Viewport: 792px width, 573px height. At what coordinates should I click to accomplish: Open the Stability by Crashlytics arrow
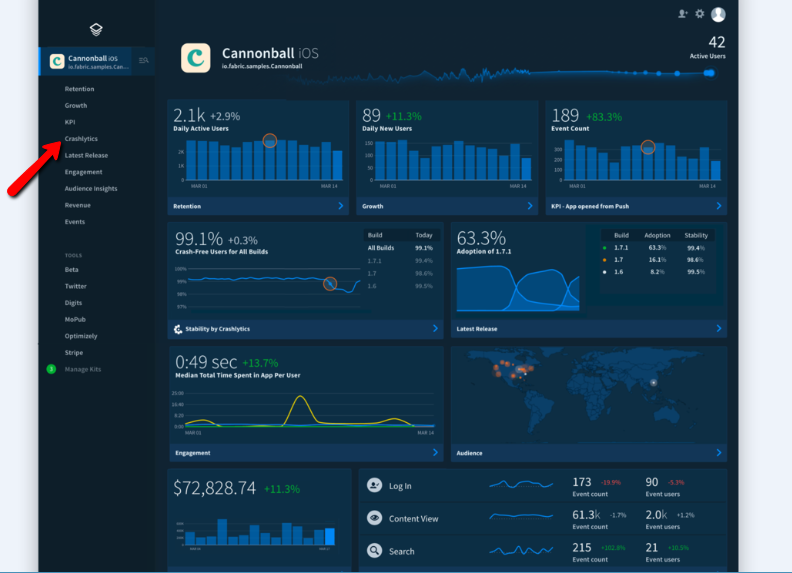(x=435, y=328)
